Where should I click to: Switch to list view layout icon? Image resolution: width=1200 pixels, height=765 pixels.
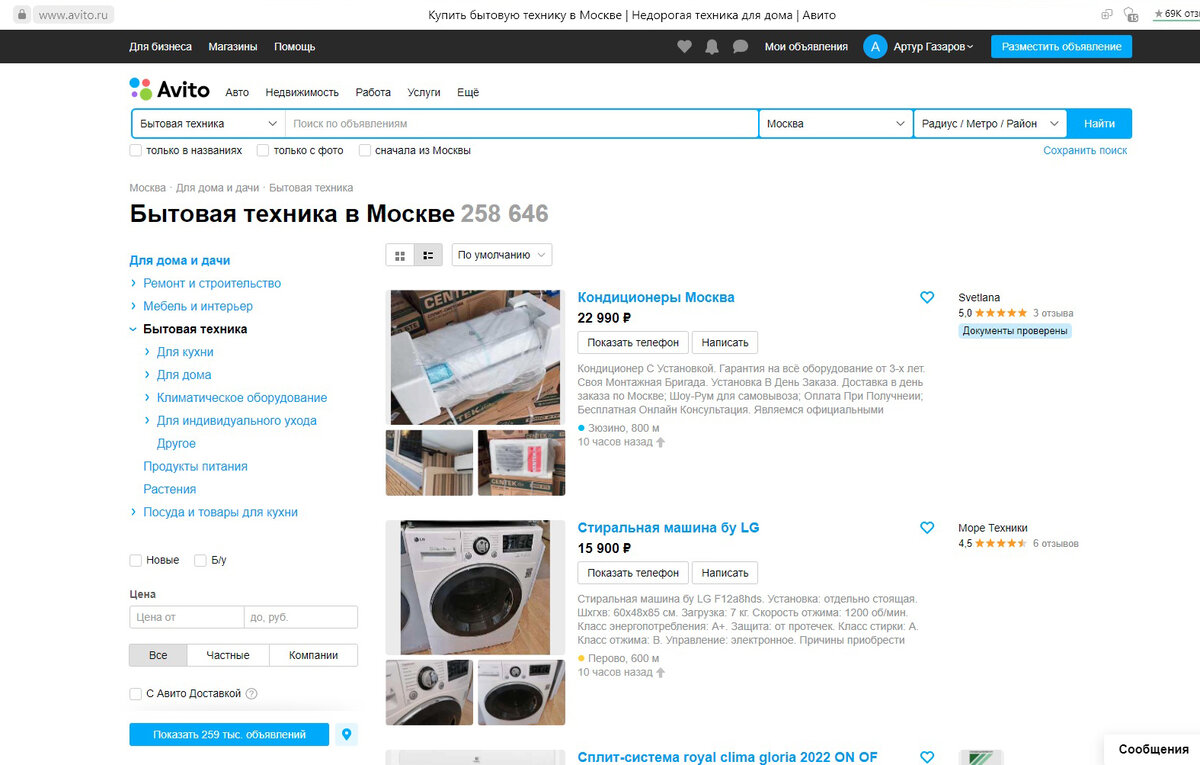click(428, 255)
